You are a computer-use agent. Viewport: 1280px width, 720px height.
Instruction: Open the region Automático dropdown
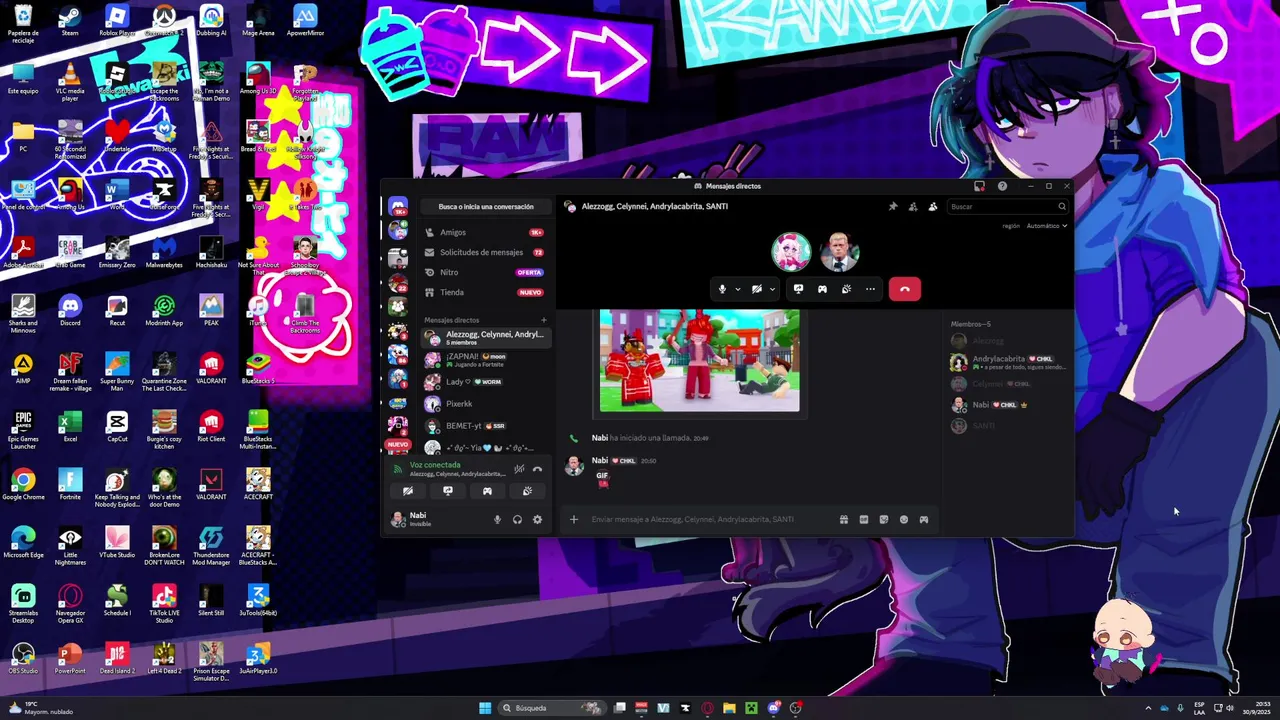coord(1047,226)
